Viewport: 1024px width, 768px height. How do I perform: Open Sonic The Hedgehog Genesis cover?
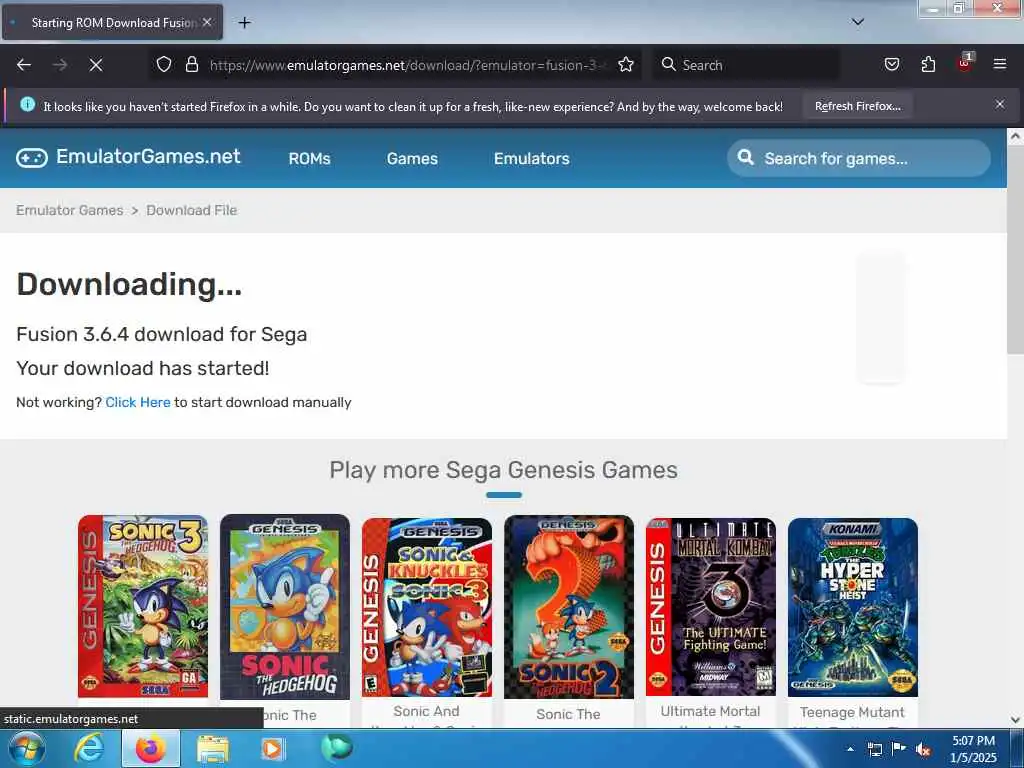point(285,607)
